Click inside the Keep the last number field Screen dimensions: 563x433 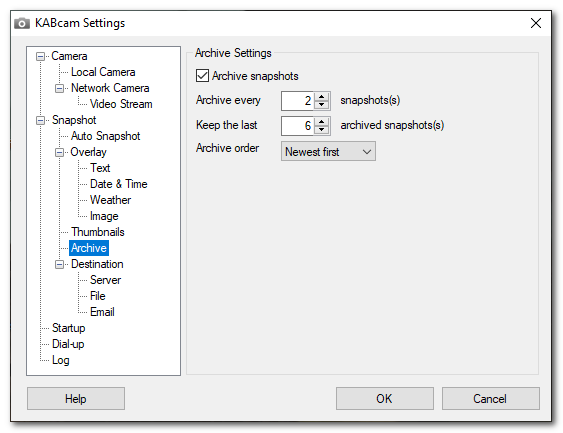[298, 126]
